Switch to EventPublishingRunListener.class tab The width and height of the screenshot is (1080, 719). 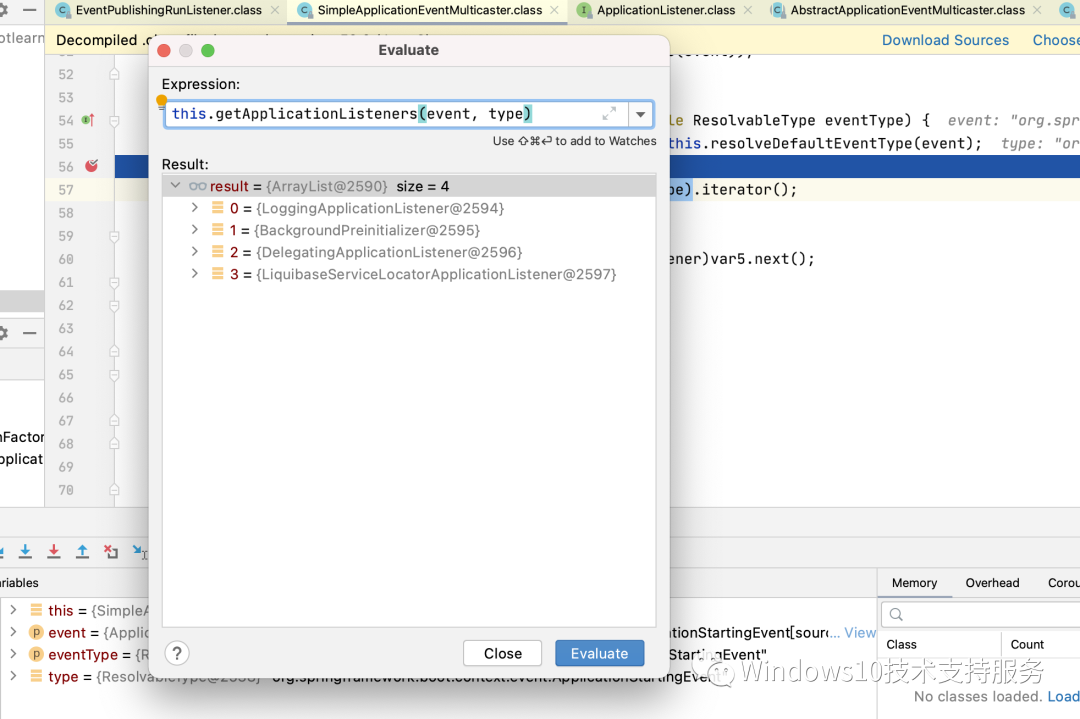168,10
